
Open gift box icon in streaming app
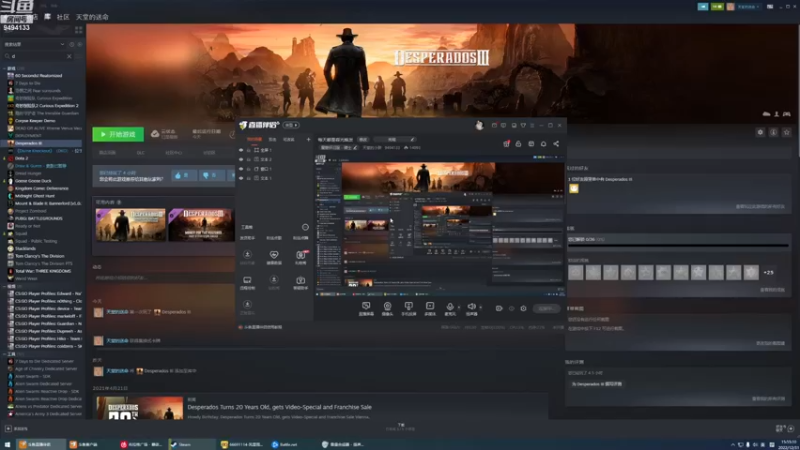pyautogui.click(x=506, y=144)
